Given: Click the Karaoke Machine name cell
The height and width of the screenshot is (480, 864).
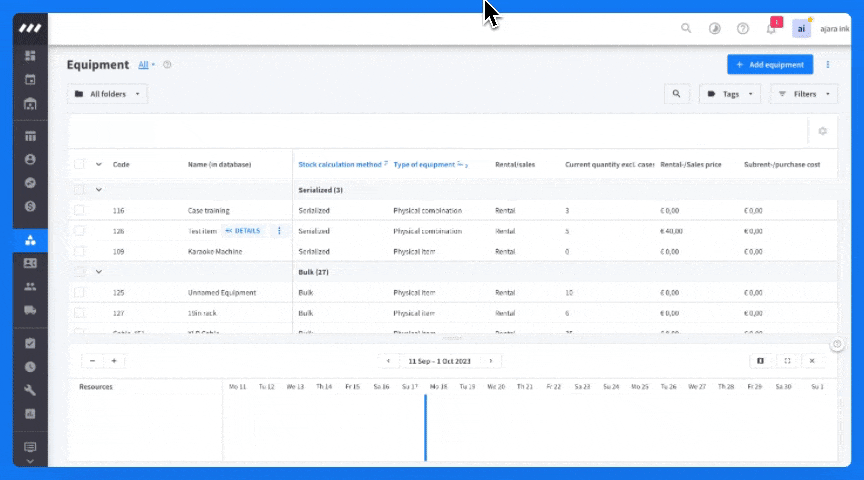Looking at the screenshot, I should tap(215, 251).
